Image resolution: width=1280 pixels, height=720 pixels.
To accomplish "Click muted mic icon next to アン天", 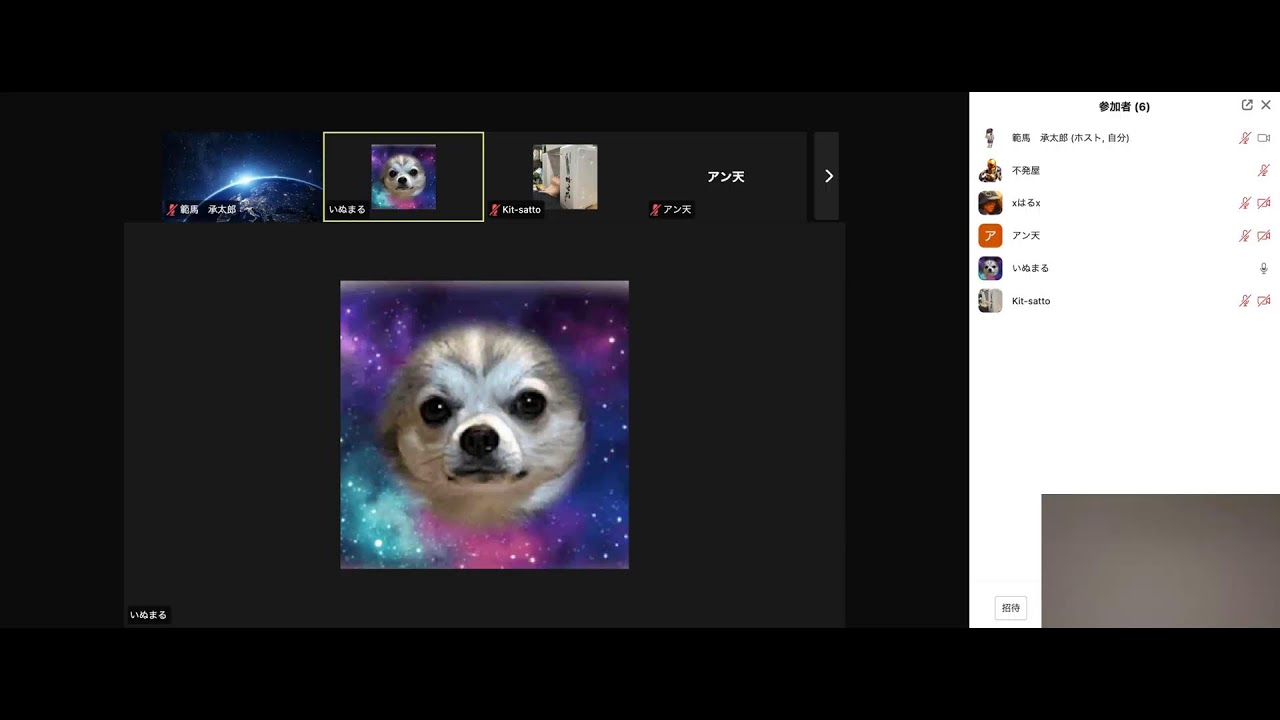I will pyautogui.click(x=1245, y=236).
